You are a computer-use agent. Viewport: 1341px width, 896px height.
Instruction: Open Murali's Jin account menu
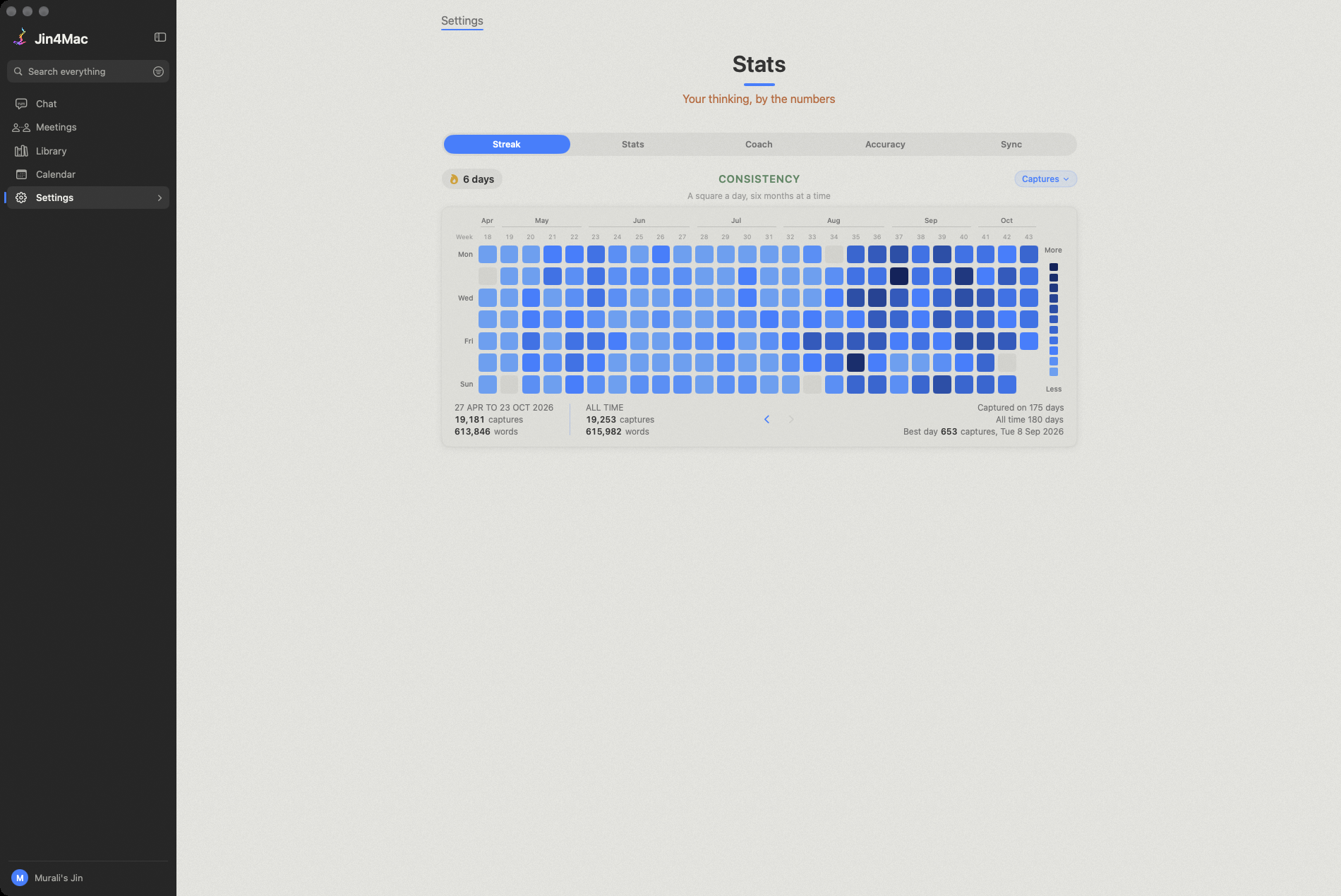point(88,878)
